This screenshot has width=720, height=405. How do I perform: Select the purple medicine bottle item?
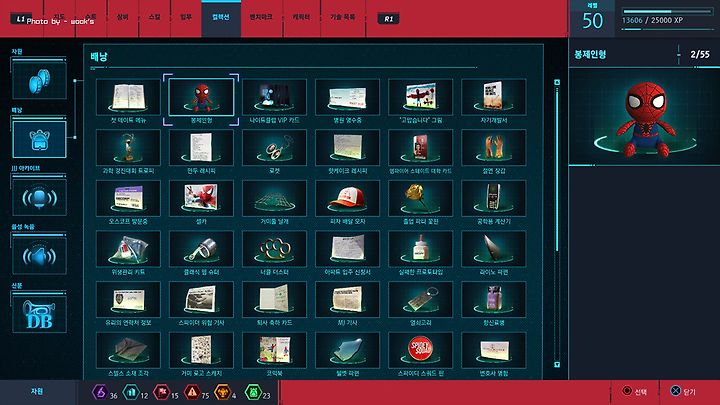tap(494, 299)
